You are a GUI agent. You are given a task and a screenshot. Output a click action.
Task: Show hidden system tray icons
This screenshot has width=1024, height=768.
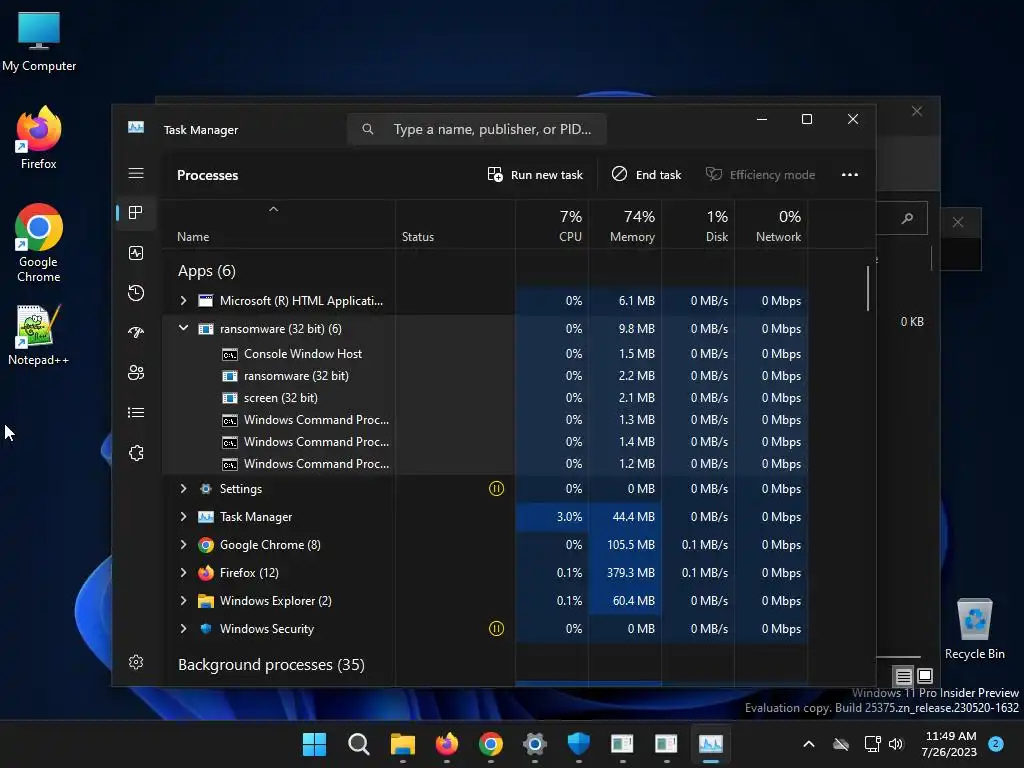coord(808,744)
